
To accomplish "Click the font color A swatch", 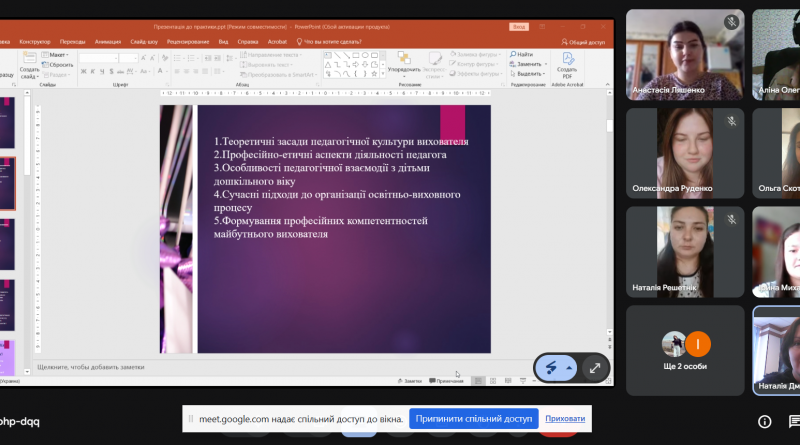I will (x=160, y=71).
